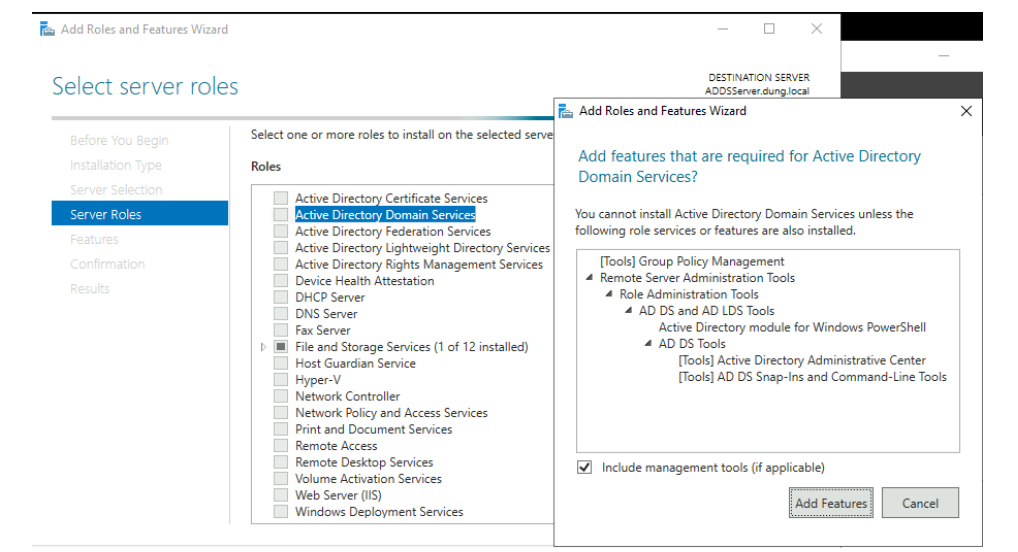This screenshot has width=1018, height=552.
Task: Minimize the main Add Roles wizard window
Action: tap(723, 29)
